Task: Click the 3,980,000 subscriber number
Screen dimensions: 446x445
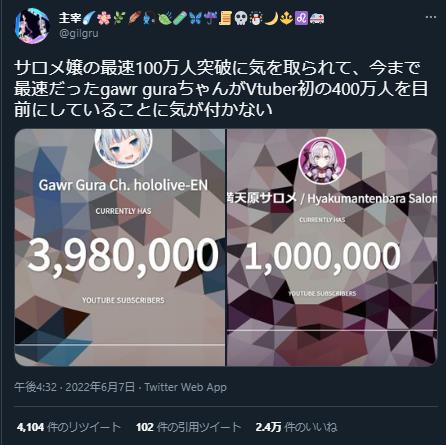Action: pos(123,256)
